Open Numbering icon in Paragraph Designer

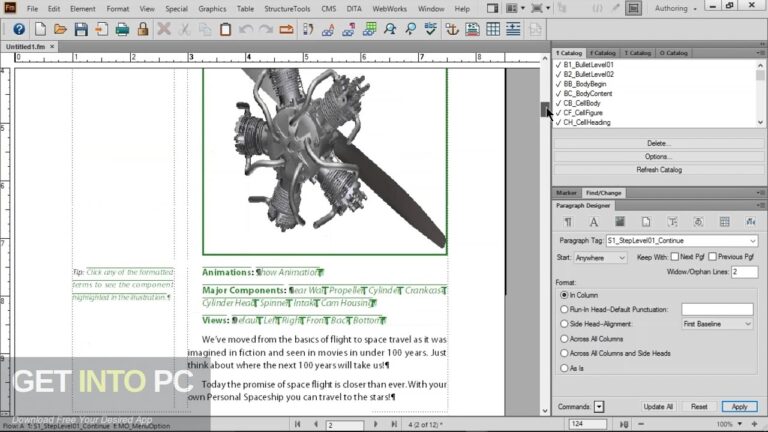(672, 222)
